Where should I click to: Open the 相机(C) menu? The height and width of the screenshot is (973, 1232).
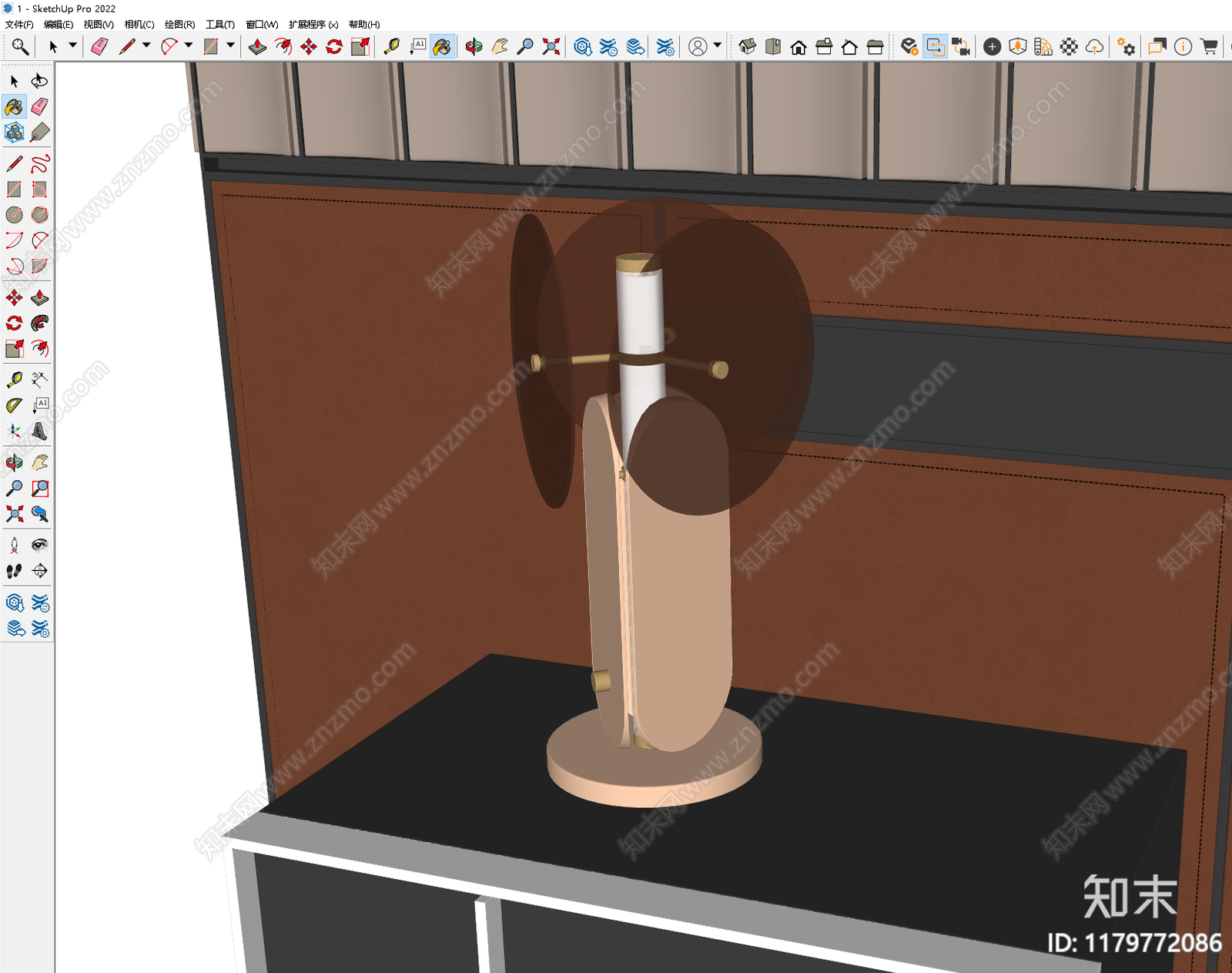[139, 25]
